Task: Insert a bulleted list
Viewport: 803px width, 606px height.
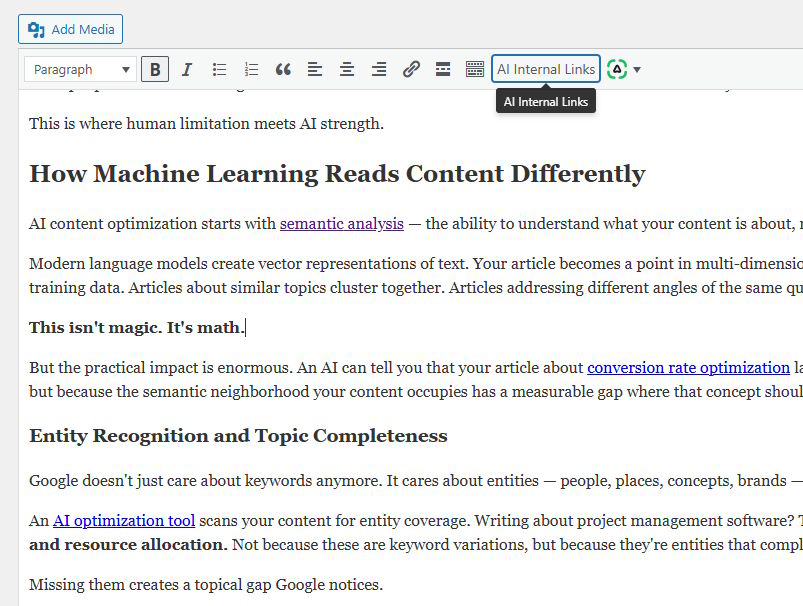Action: 219,69
